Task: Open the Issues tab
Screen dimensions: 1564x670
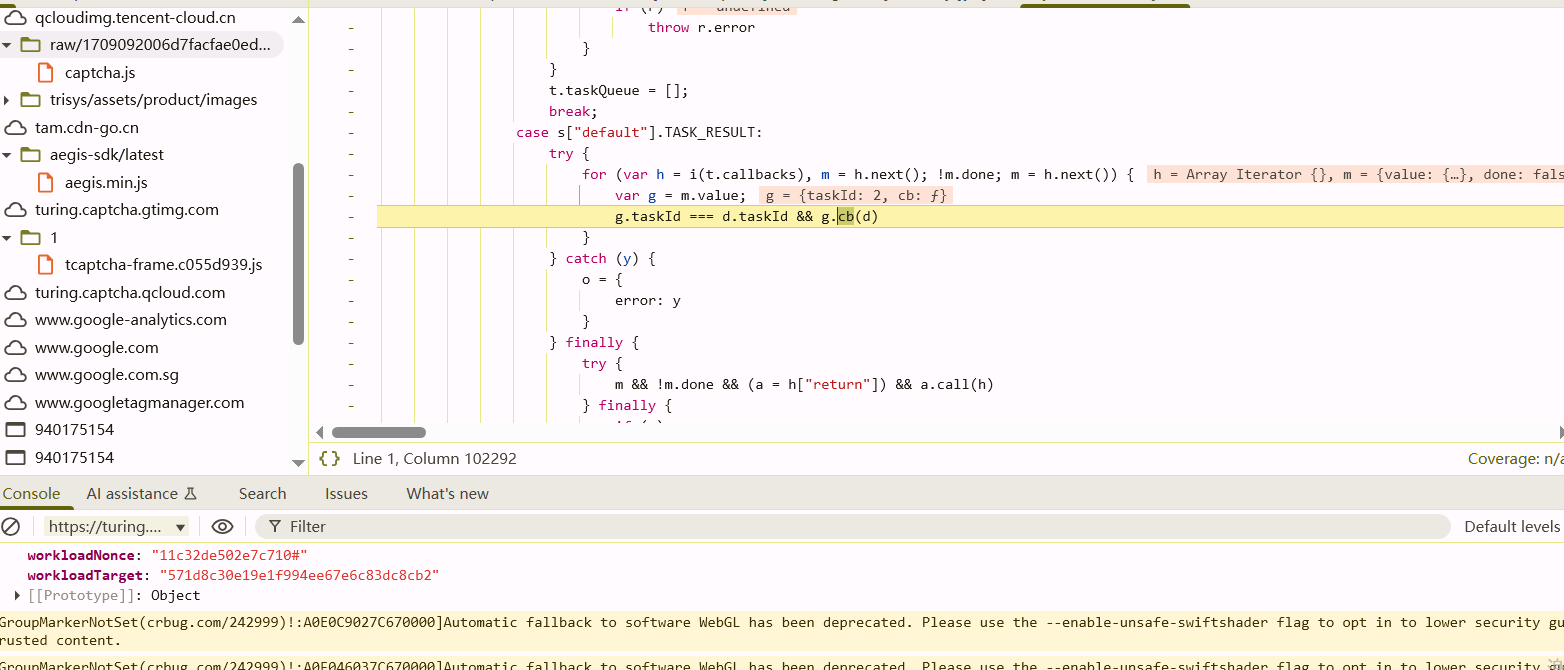Action: [346, 494]
